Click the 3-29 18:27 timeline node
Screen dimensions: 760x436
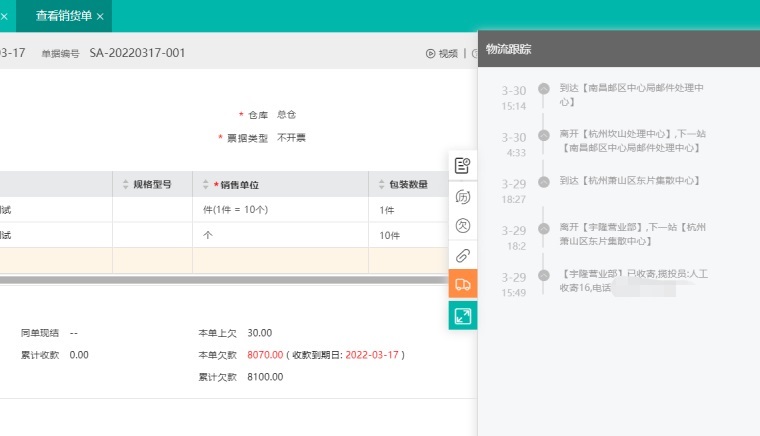pyautogui.click(x=543, y=181)
